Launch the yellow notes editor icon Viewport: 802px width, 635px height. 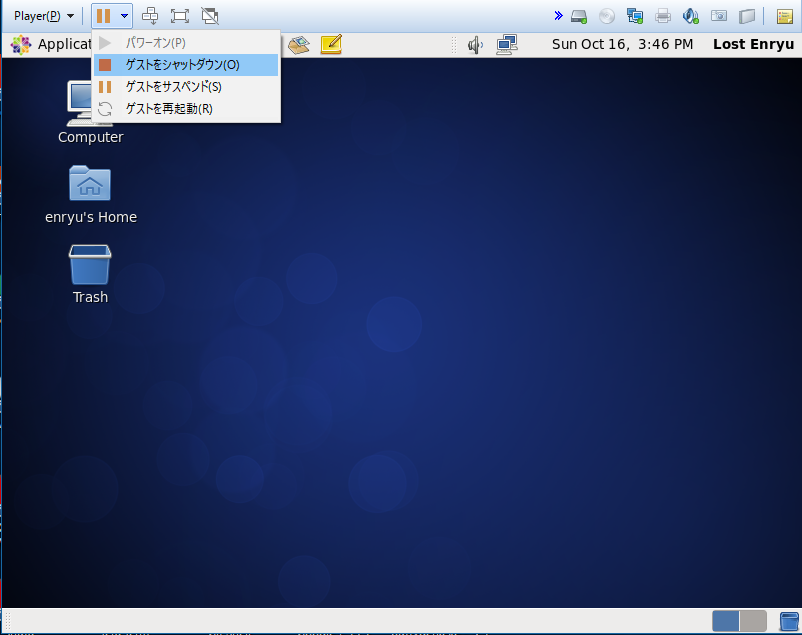tap(331, 45)
